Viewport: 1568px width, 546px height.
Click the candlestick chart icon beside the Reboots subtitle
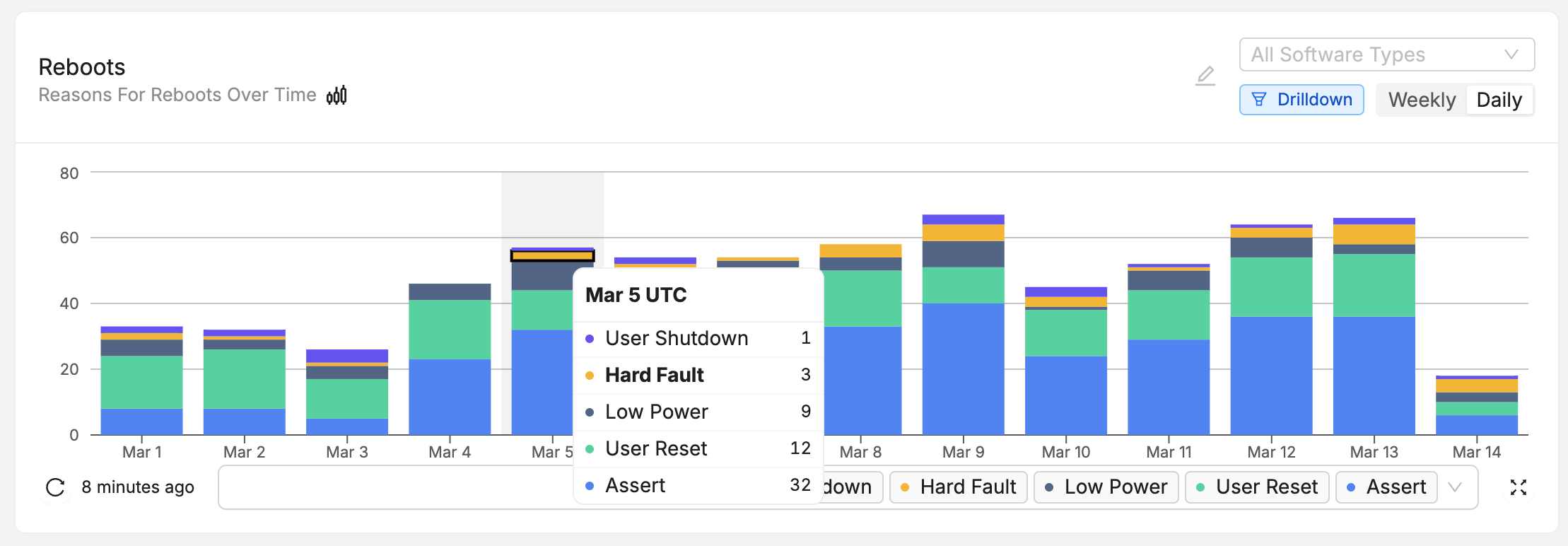click(337, 95)
